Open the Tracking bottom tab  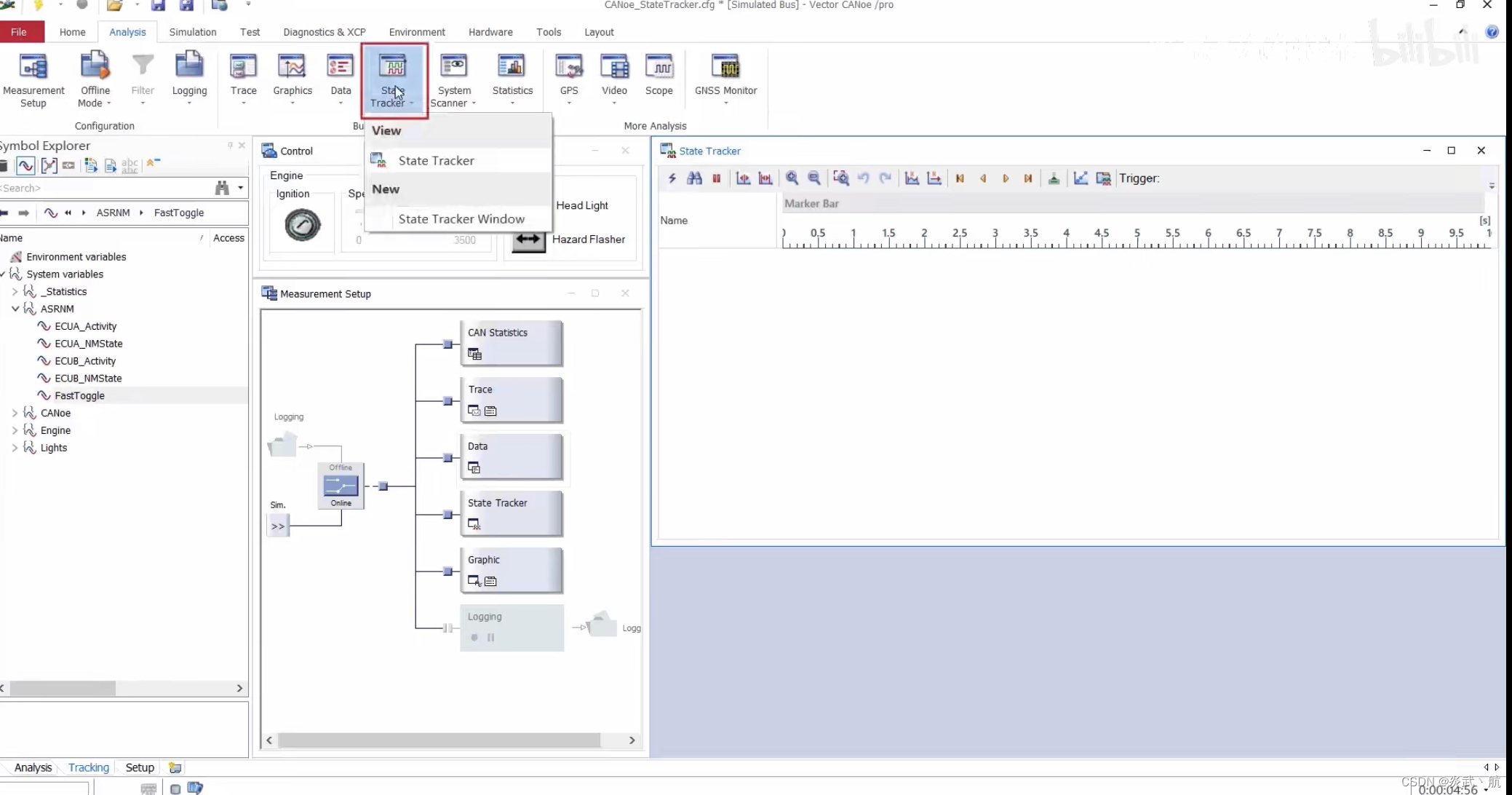pyautogui.click(x=88, y=767)
